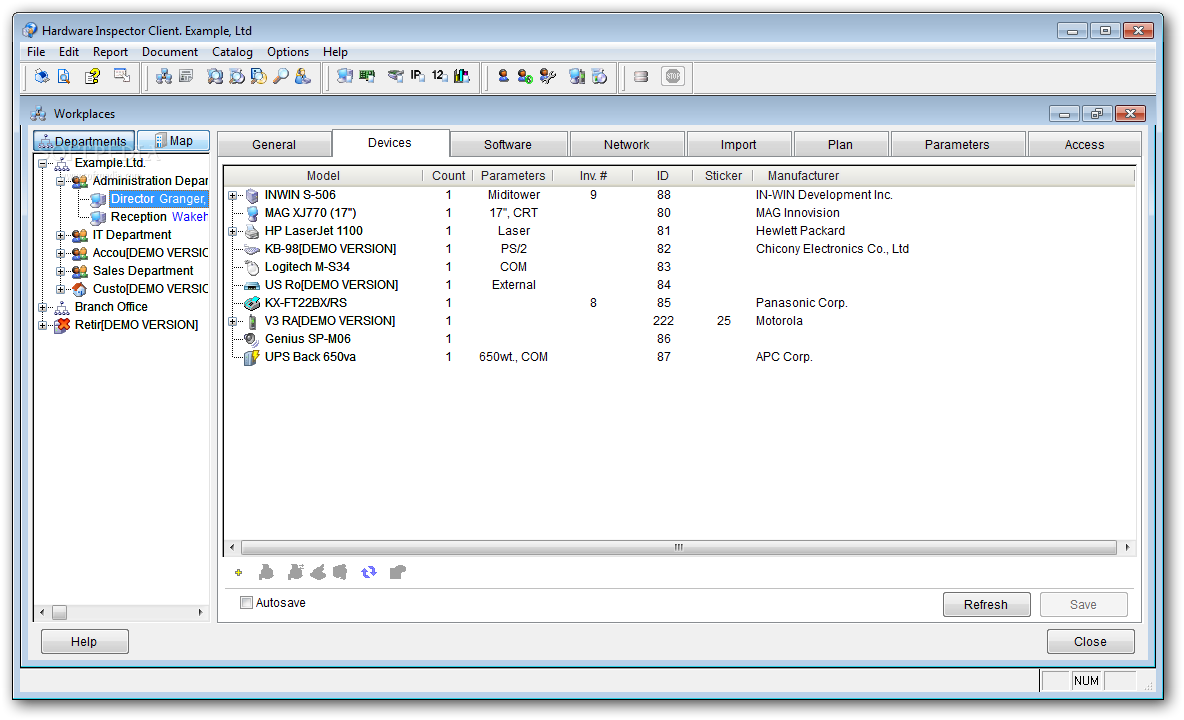Click the department tree horizontal scrollbar thumb
Image resolution: width=1184 pixels, height=720 pixels.
(x=60, y=612)
